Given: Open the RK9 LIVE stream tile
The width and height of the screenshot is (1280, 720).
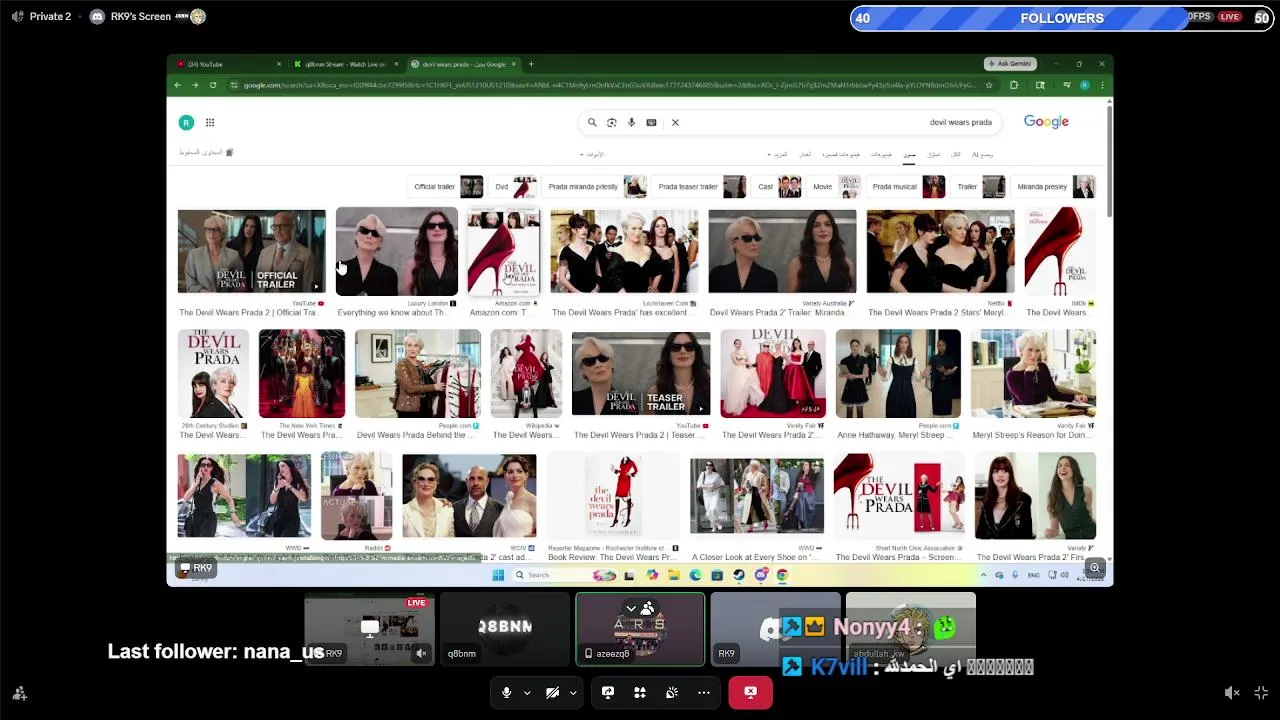Looking at the screenshot, I should 370,629.
